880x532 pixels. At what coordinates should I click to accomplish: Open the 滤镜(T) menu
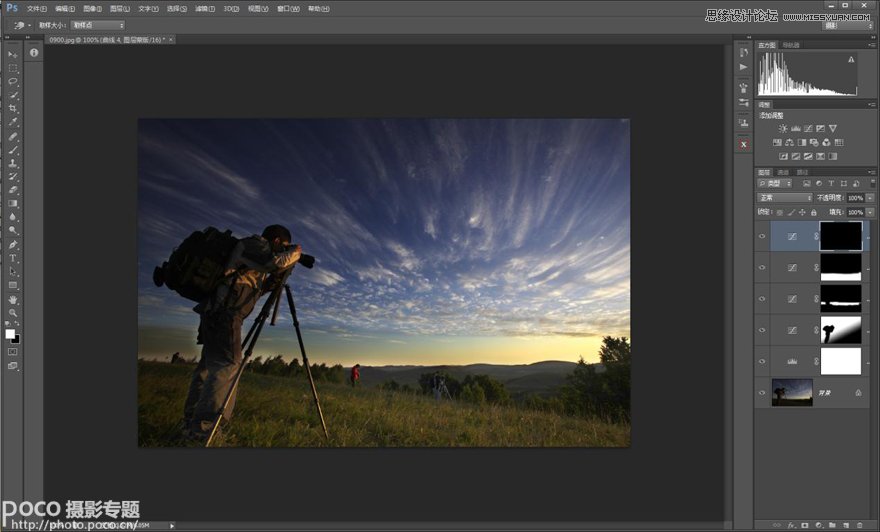(x=203, y=8)
